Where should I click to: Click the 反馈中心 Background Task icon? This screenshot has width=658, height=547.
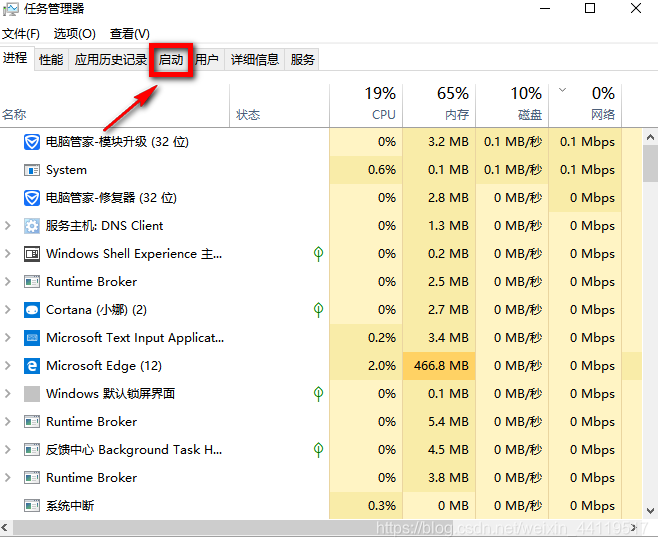click(x=32, y=450)
